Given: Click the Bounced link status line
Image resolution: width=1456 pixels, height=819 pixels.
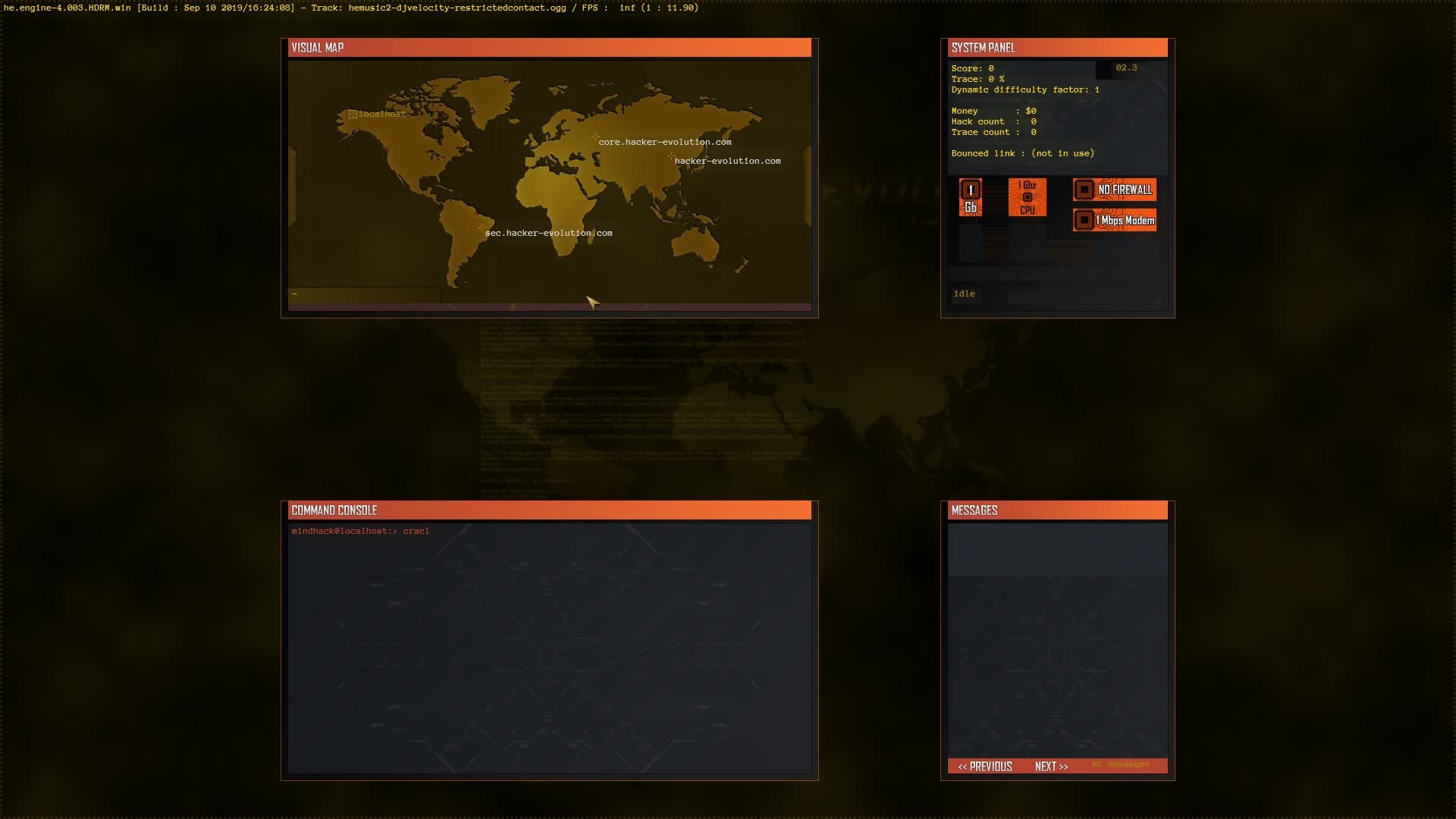Looking at the screenshot, I should point(1022,153).
